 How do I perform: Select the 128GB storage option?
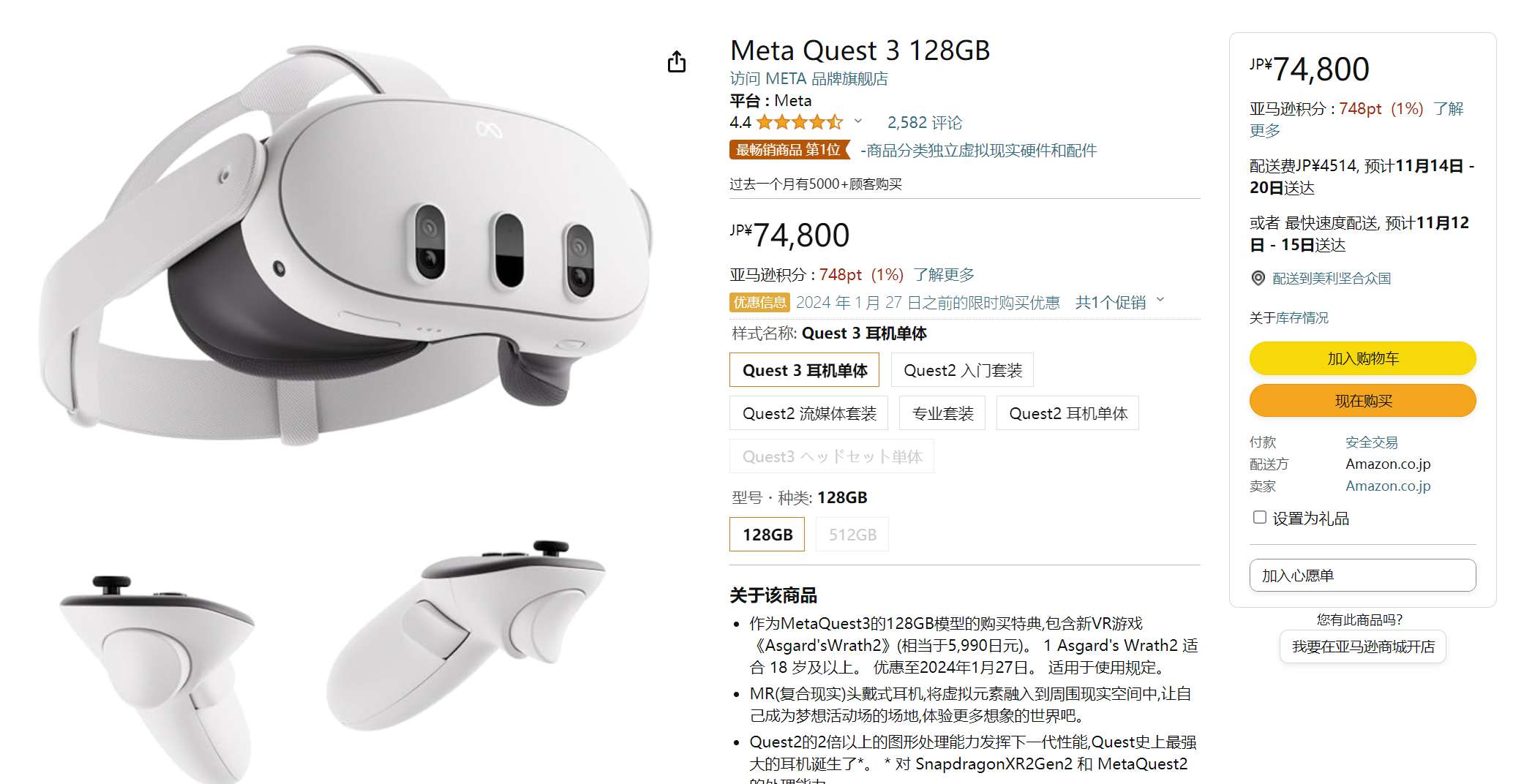coord(767,535)
